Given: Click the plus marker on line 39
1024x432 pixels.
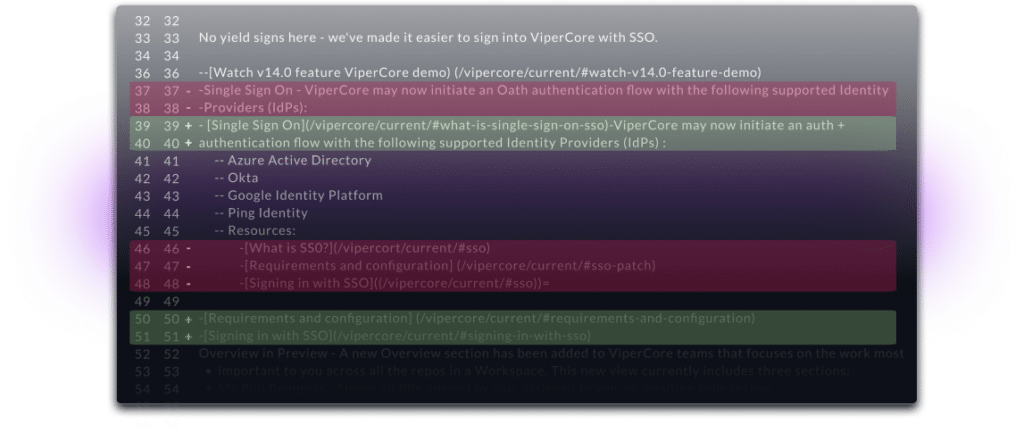Looking at the screenshot, I should click(x=189, y=126).
